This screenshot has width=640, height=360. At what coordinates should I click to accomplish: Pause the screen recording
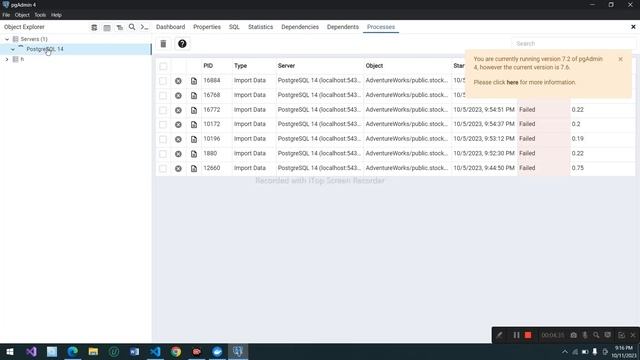[516, 335]
